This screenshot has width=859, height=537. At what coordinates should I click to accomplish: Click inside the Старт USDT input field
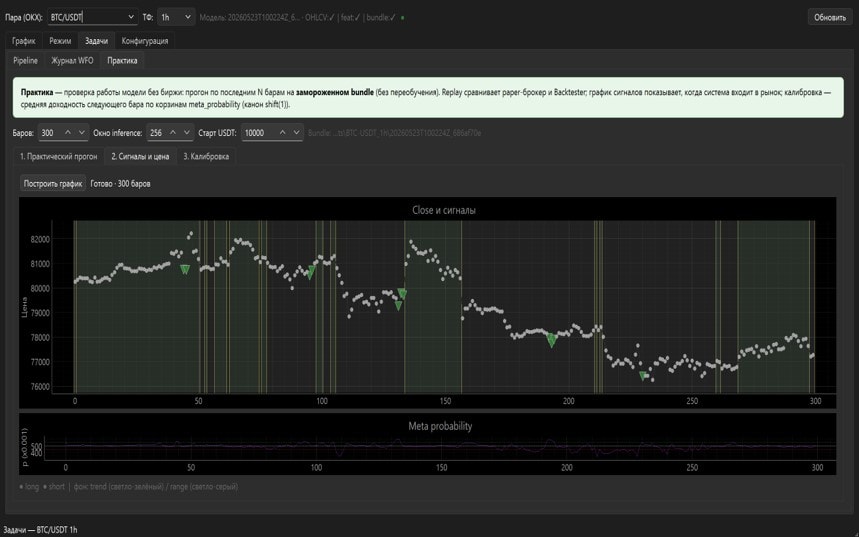pos(260,133)
